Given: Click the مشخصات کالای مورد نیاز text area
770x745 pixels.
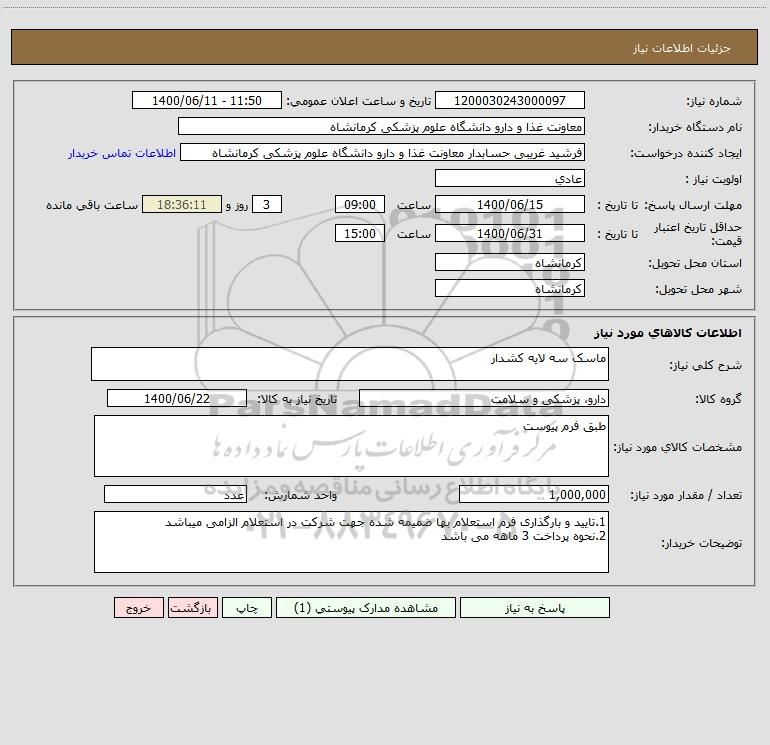Looking at the screenshot, I should (x=351, y=446).
